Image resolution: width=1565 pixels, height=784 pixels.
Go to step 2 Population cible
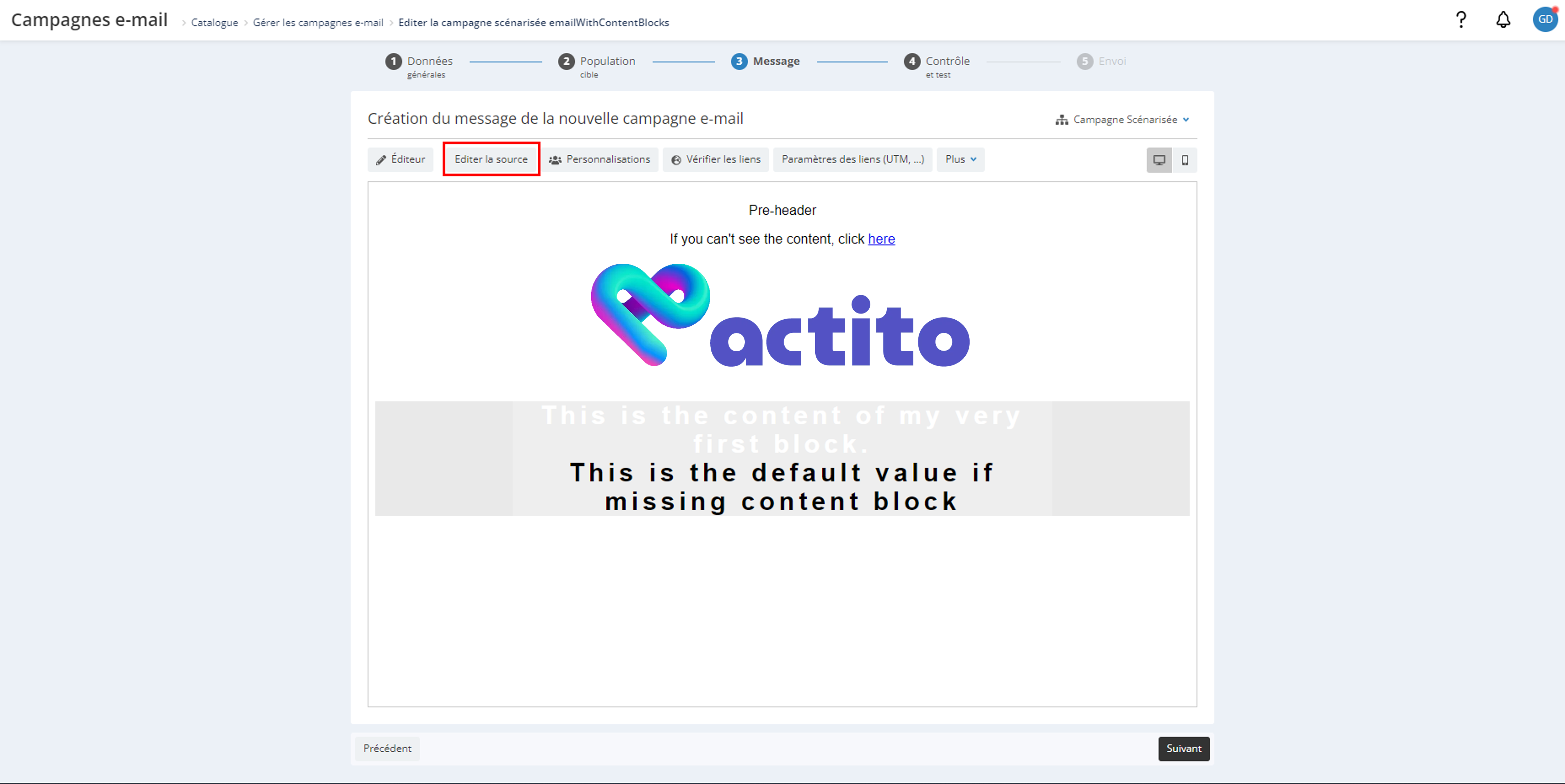[x=596, y=65]
